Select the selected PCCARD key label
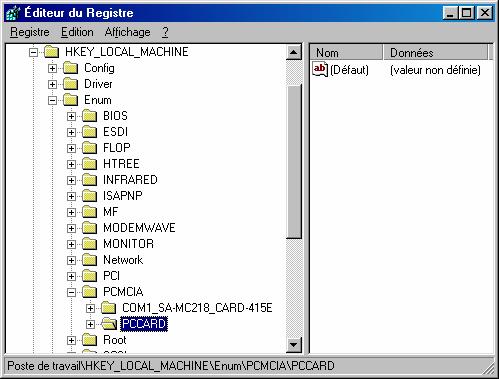The height and width of the screenshot is (379, 499). pyautogui.click(x=144, y=324)
